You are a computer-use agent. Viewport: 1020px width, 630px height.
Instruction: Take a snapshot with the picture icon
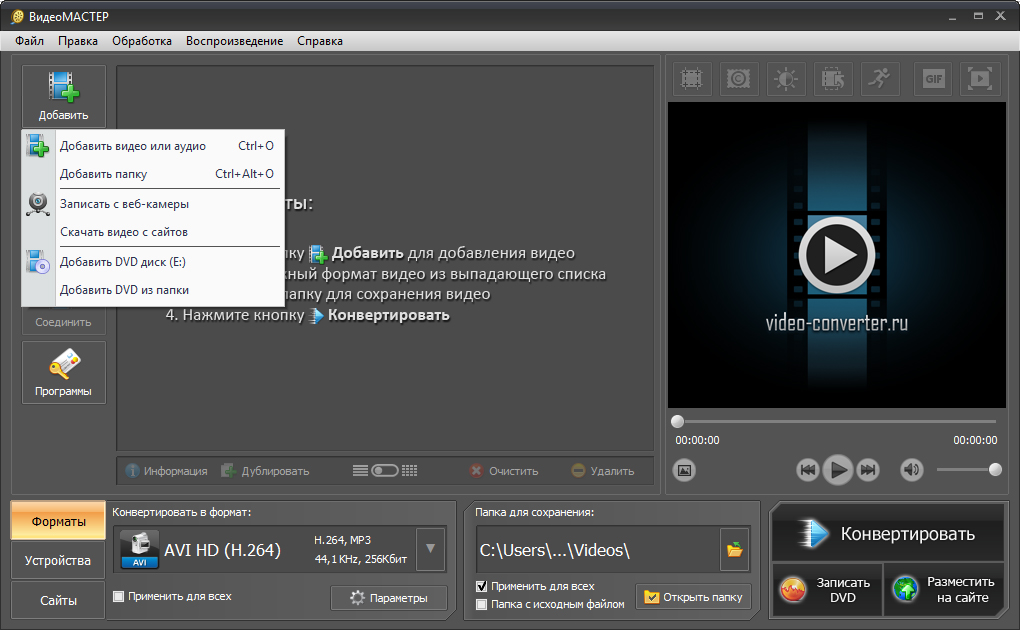pos(684,470)
